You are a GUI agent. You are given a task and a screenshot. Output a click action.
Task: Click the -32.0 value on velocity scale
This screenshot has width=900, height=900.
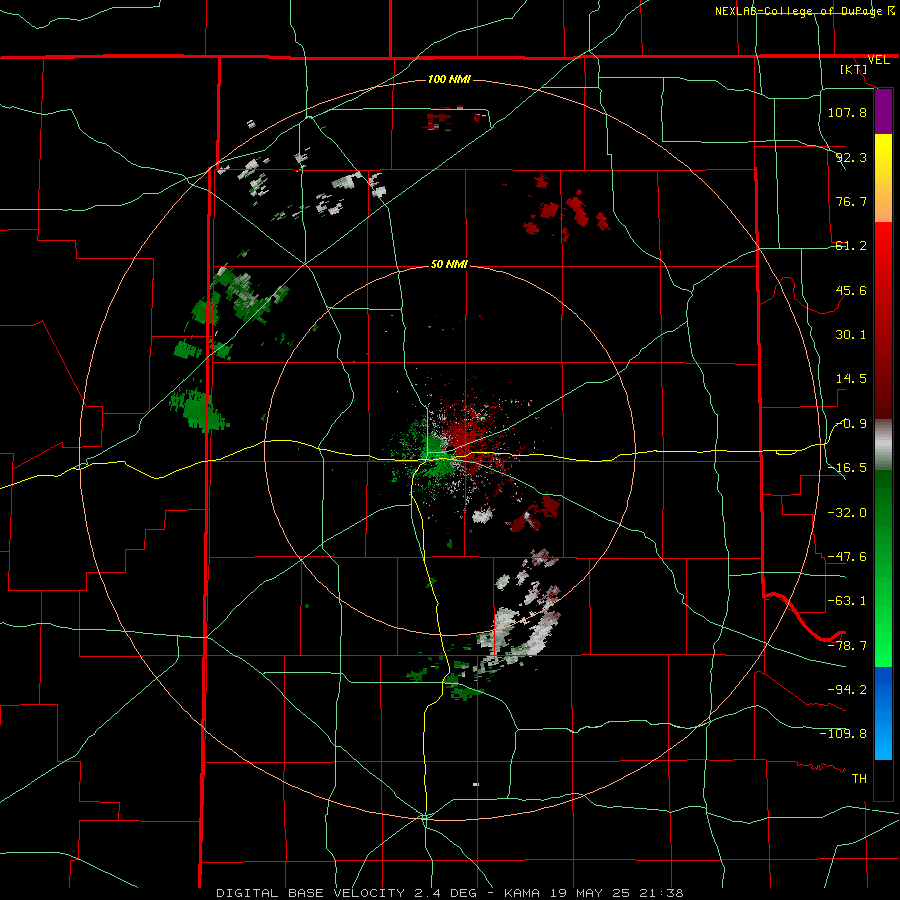(x=847, y=513)
